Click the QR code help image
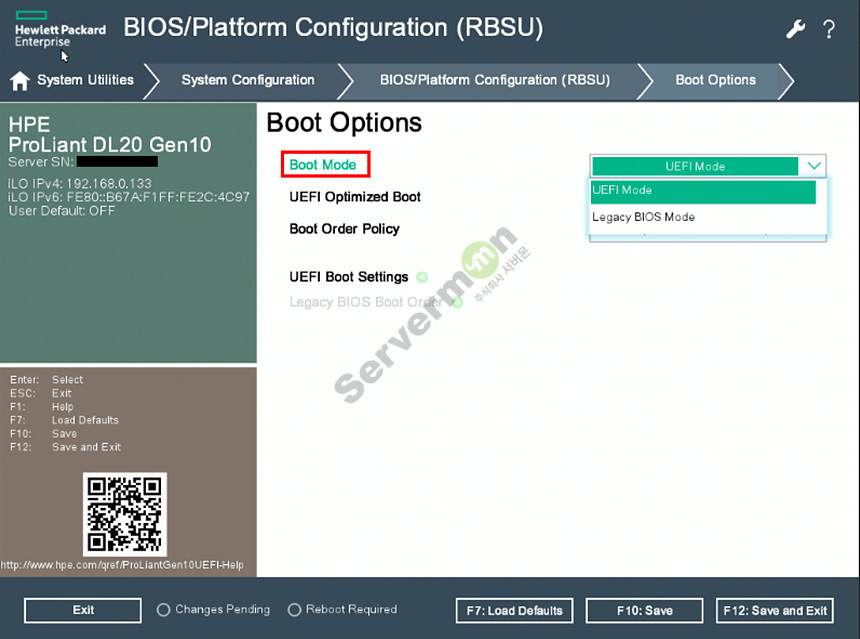 coord(125,514)
